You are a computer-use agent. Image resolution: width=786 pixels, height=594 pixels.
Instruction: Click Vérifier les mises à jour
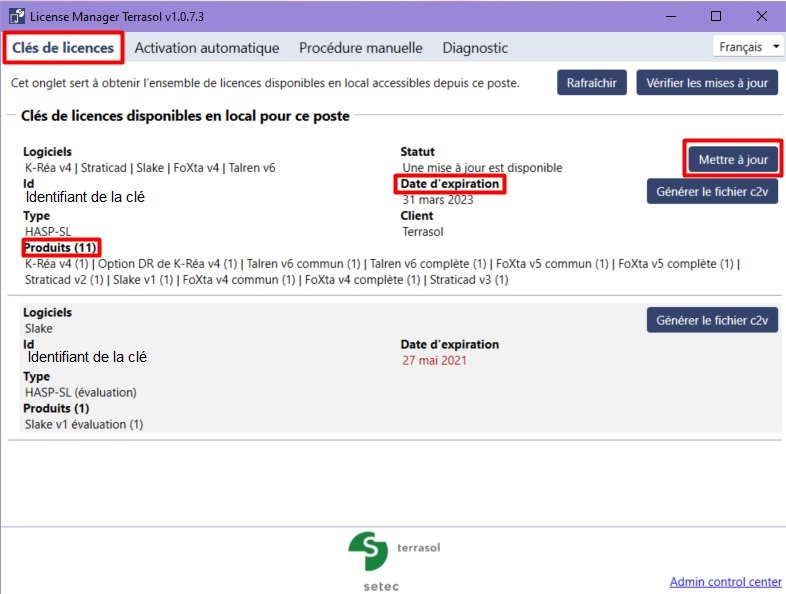[x=707, y=83]
